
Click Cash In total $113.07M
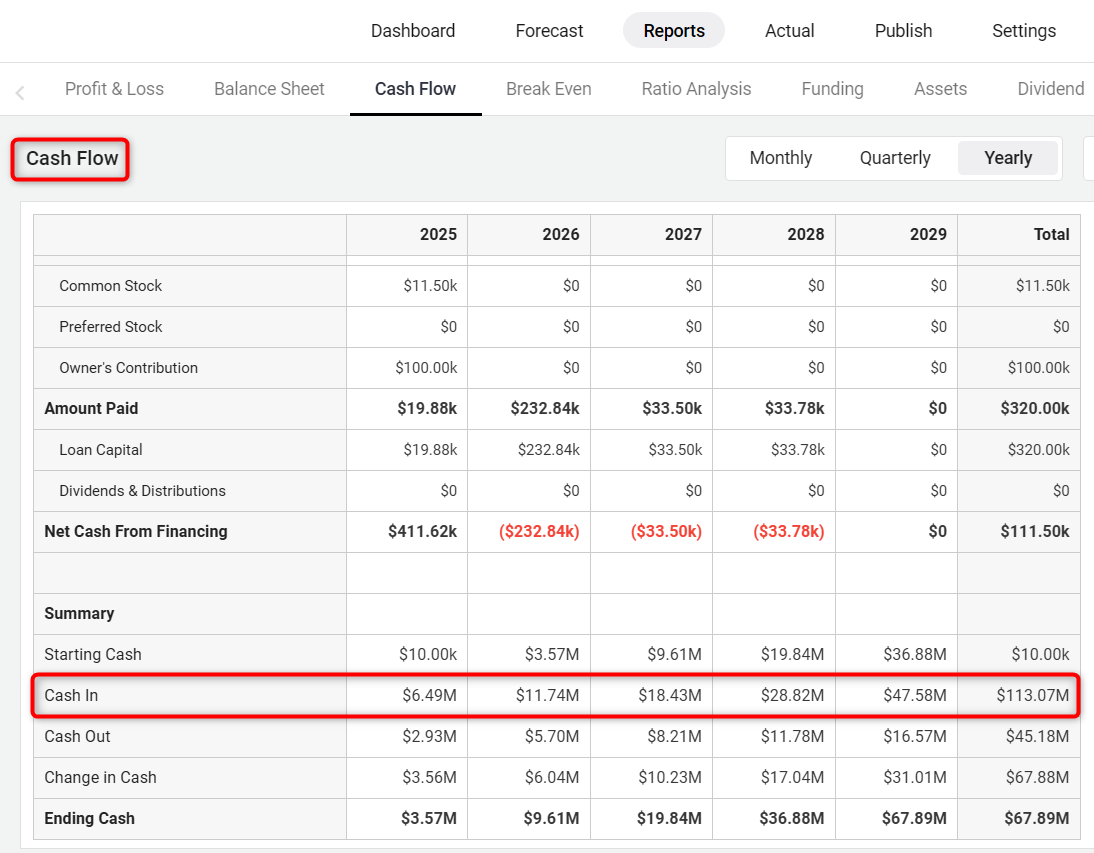[x=1033, y=695]
